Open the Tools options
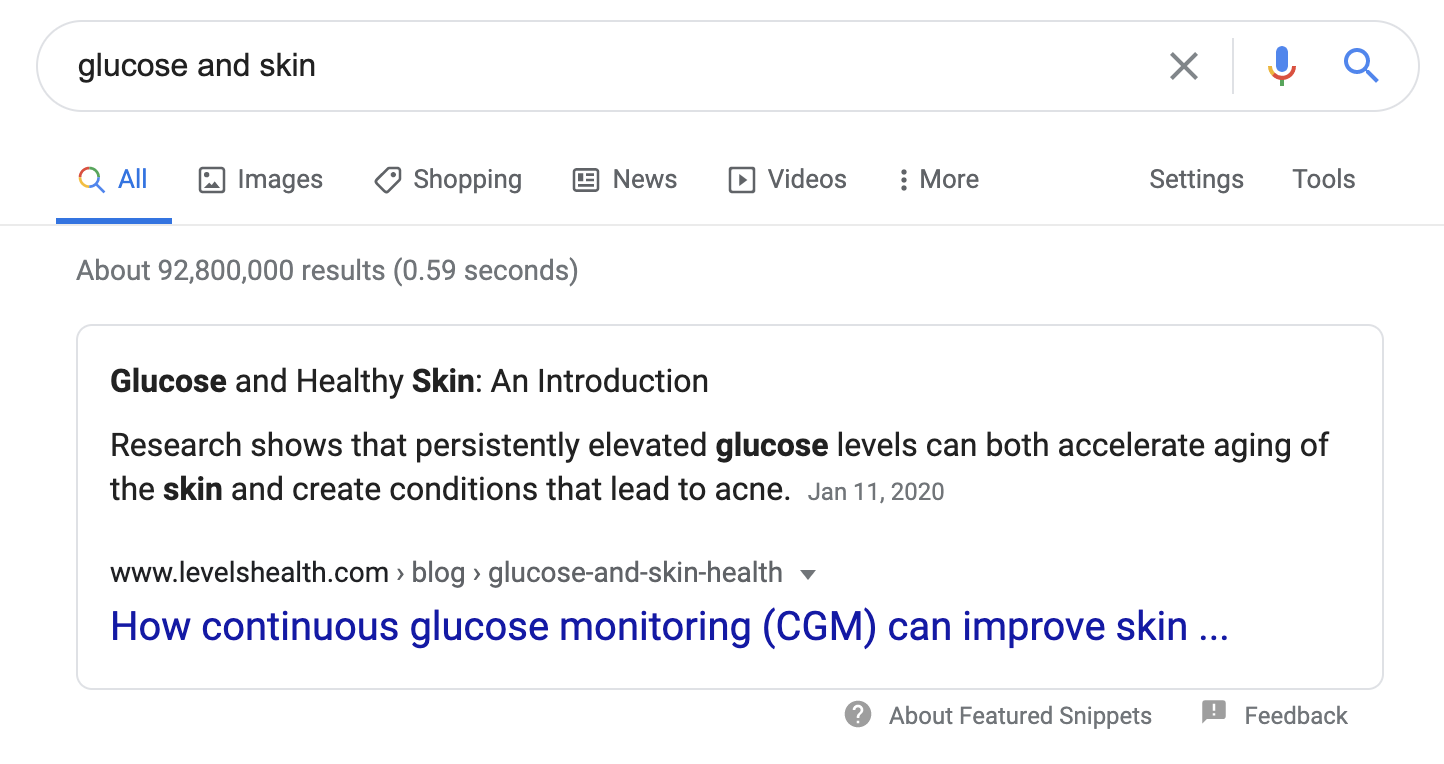The width and height of the screenshot is (1444, 764). (x=1323, y=179)
